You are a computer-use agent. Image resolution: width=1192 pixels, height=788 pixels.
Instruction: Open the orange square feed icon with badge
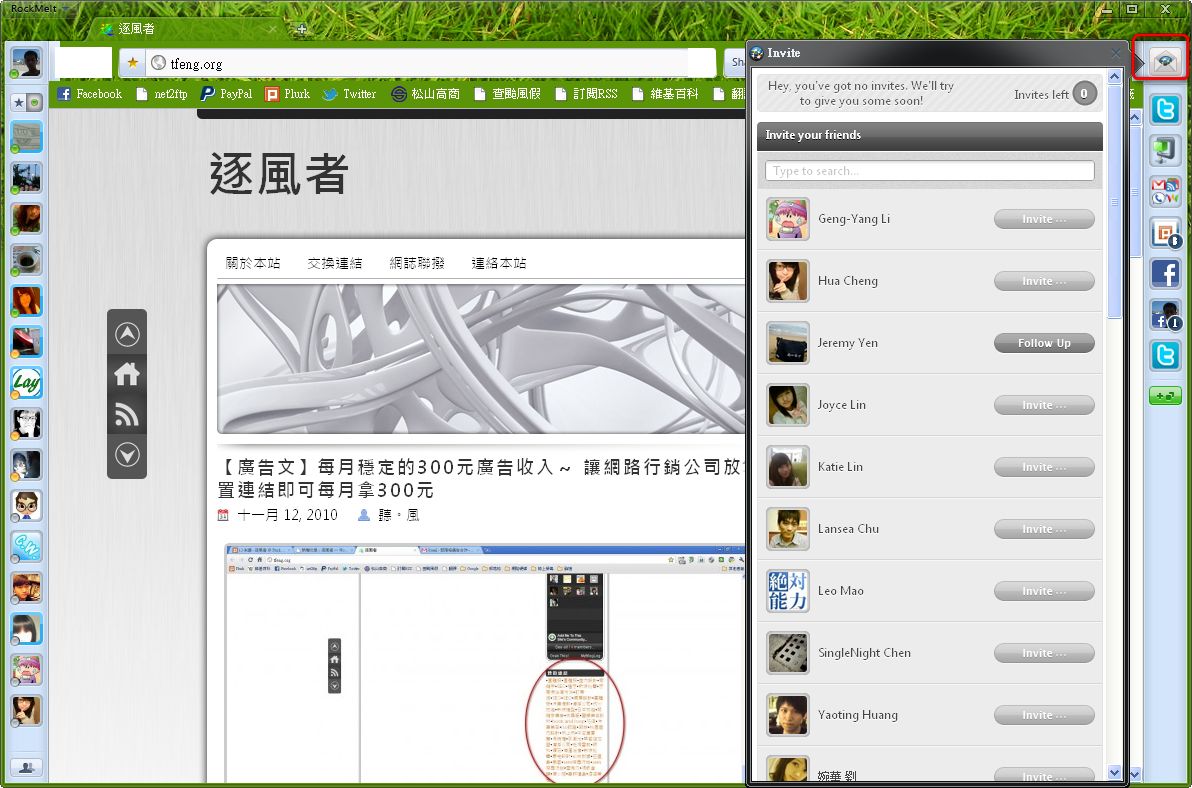[x=1165, y=233]
